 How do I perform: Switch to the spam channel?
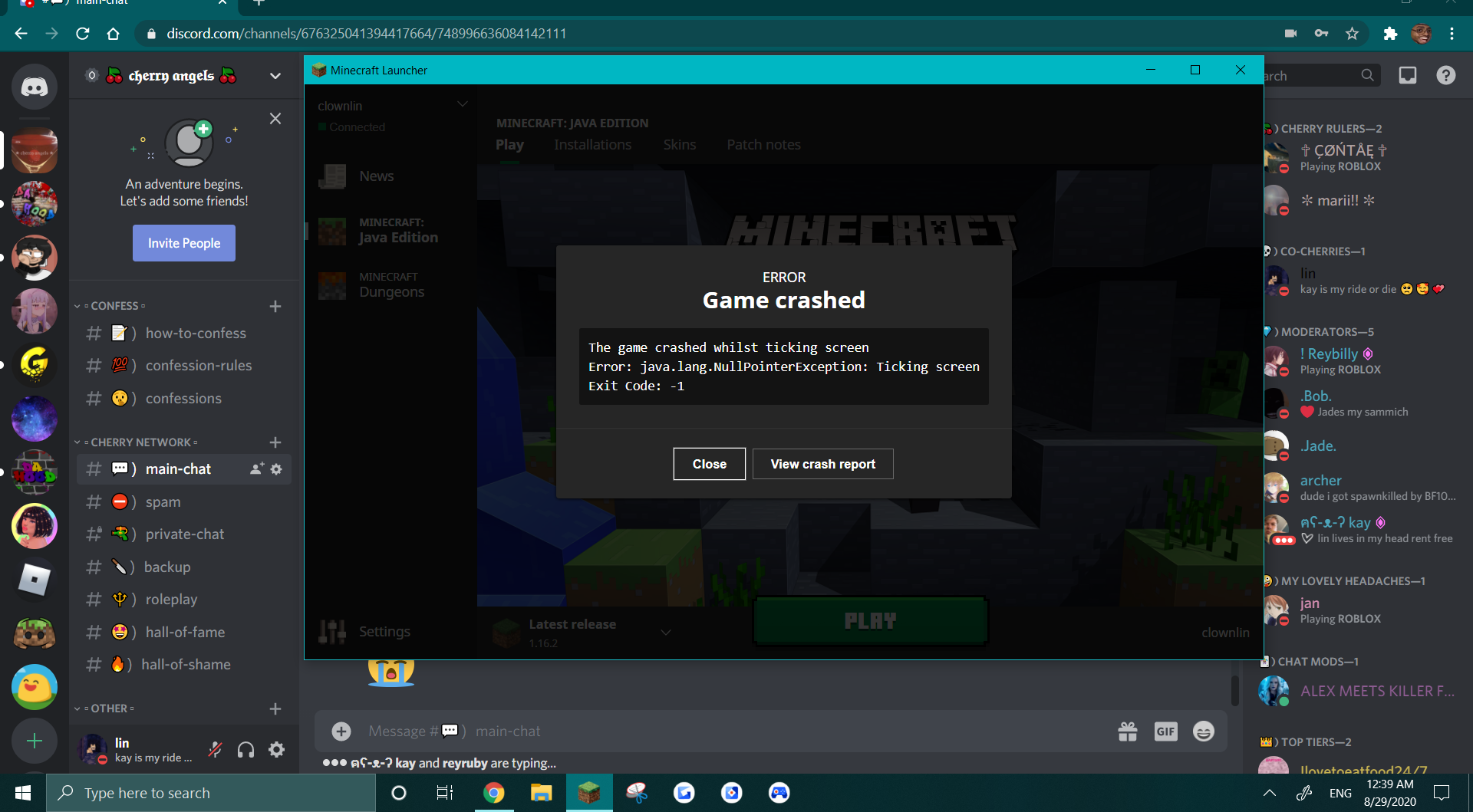click(184, 502)
